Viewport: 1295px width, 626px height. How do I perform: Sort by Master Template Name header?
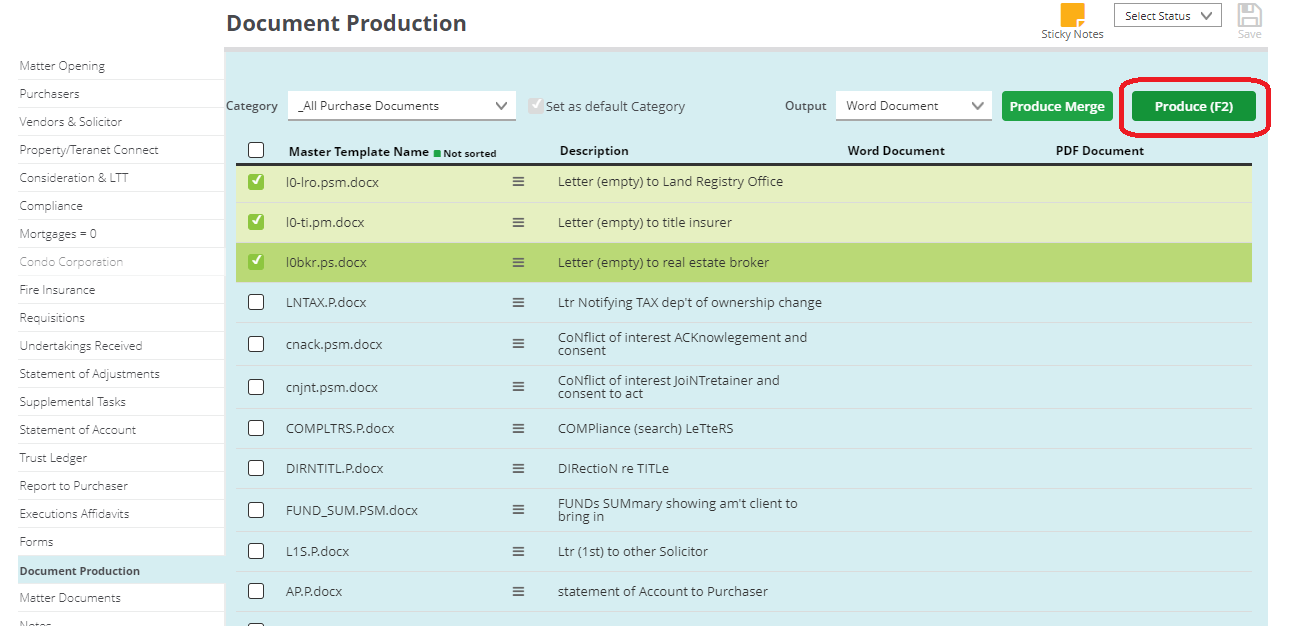coord(358,152)
